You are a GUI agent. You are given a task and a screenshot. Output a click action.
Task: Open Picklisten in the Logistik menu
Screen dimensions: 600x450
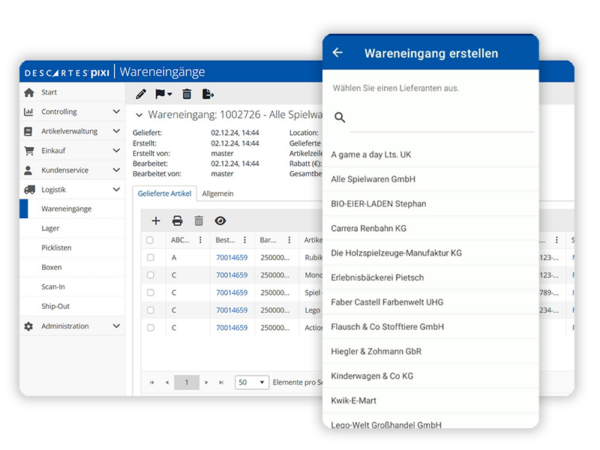57,248
